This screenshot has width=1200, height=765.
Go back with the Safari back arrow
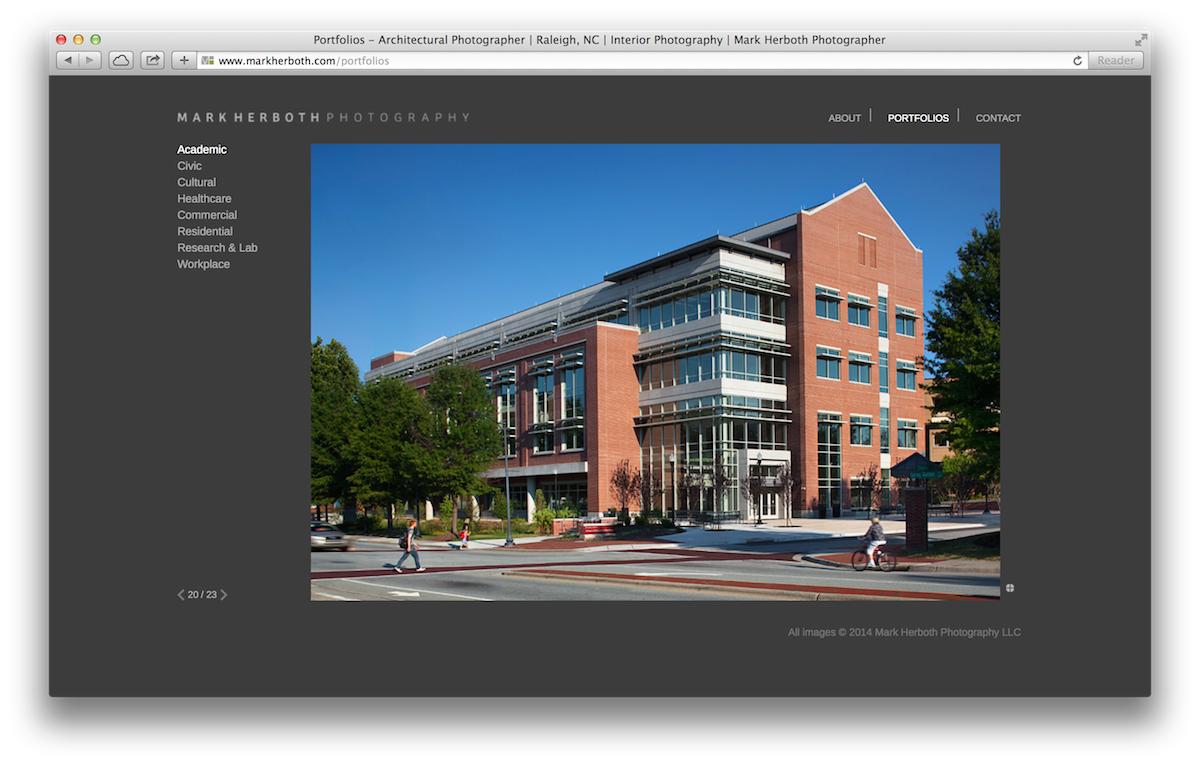[x=67, y=60]
